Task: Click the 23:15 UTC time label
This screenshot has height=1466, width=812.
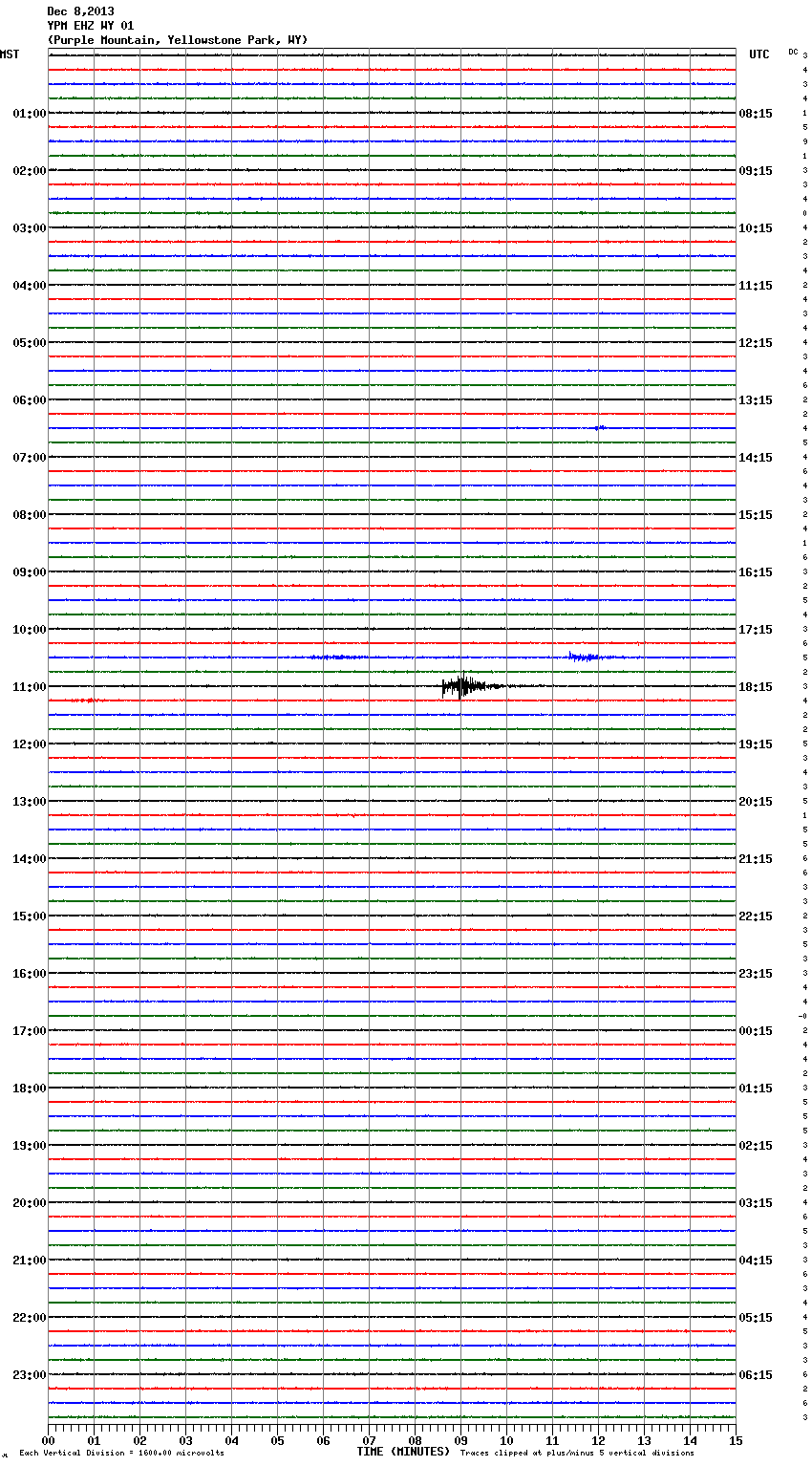Action: pos(756,974)
